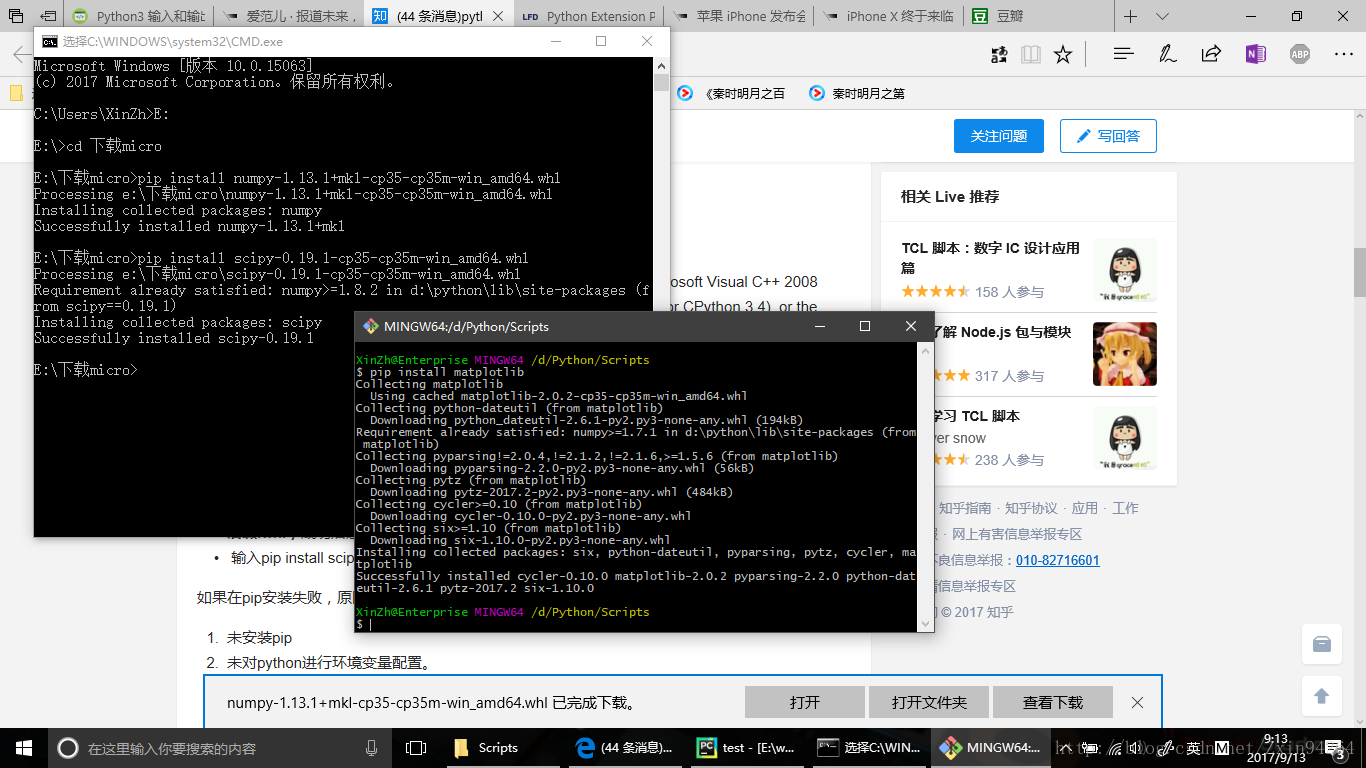The width and height of the screenshot is (1366, 768).
Task: Open the OneNote clipper extension
Action: (x=1255, y=55)
